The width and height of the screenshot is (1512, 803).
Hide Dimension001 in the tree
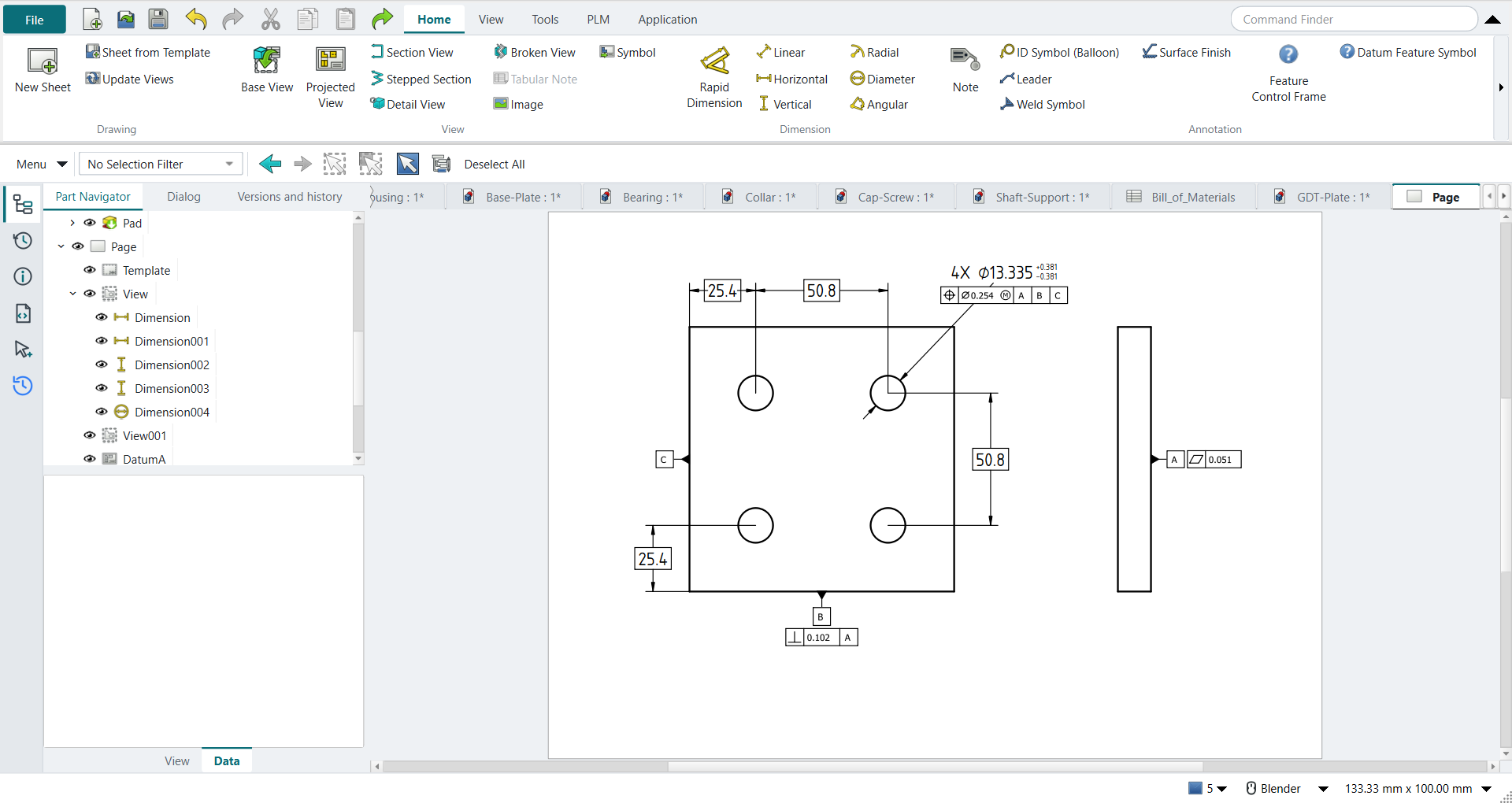click(x=102, y=341)
